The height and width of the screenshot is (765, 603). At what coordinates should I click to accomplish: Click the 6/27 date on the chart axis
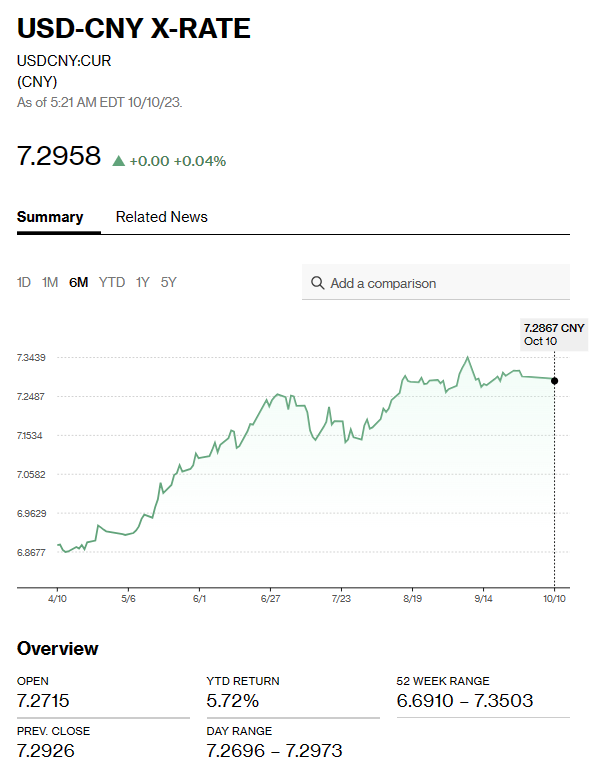[270, 598]
